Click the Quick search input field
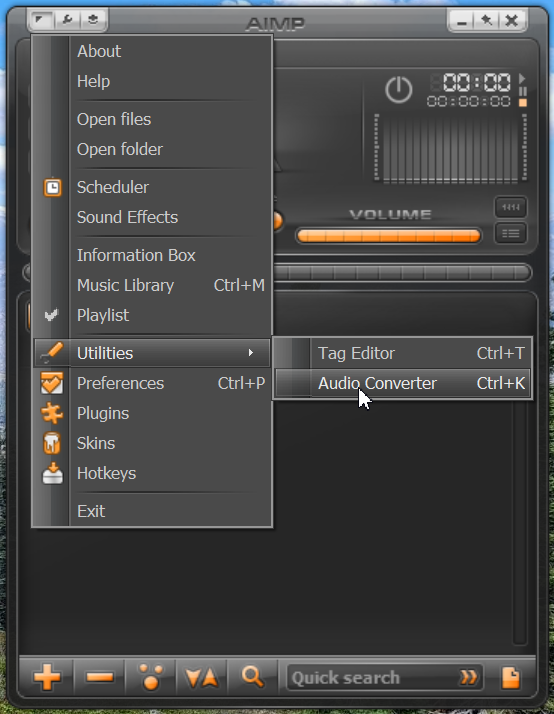The width and height of the screenshot is (554, 714). [373, 678]
